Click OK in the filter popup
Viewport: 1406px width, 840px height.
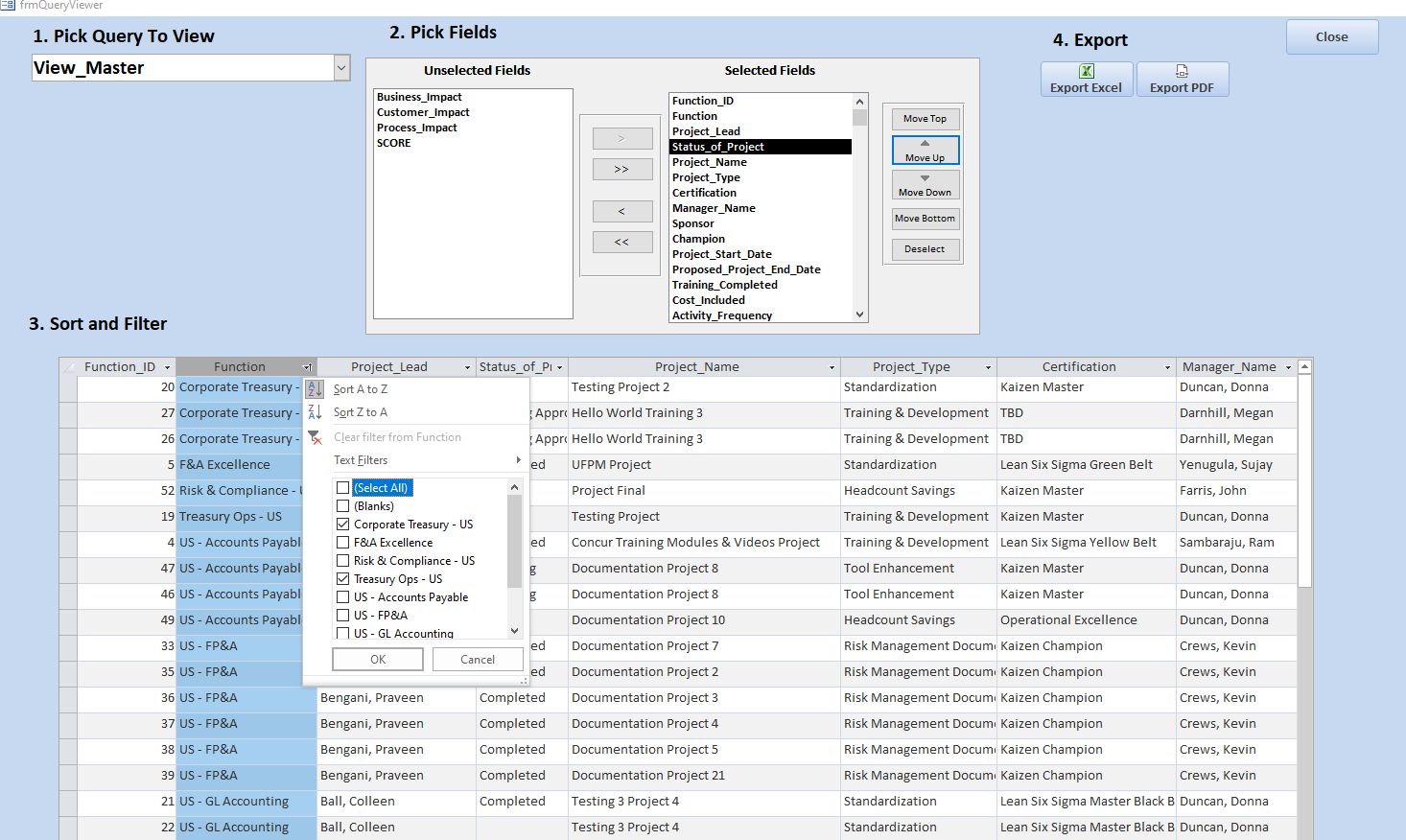click(378, 660)
